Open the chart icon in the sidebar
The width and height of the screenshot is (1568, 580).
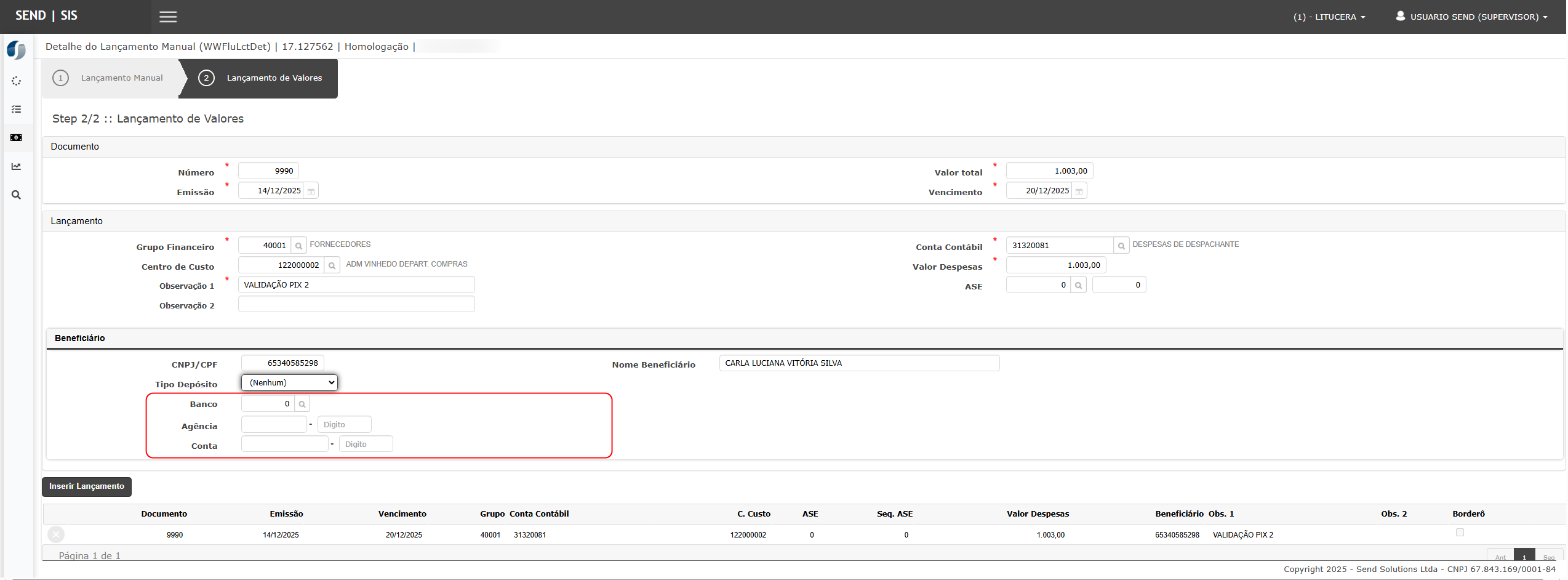[17, 166]
